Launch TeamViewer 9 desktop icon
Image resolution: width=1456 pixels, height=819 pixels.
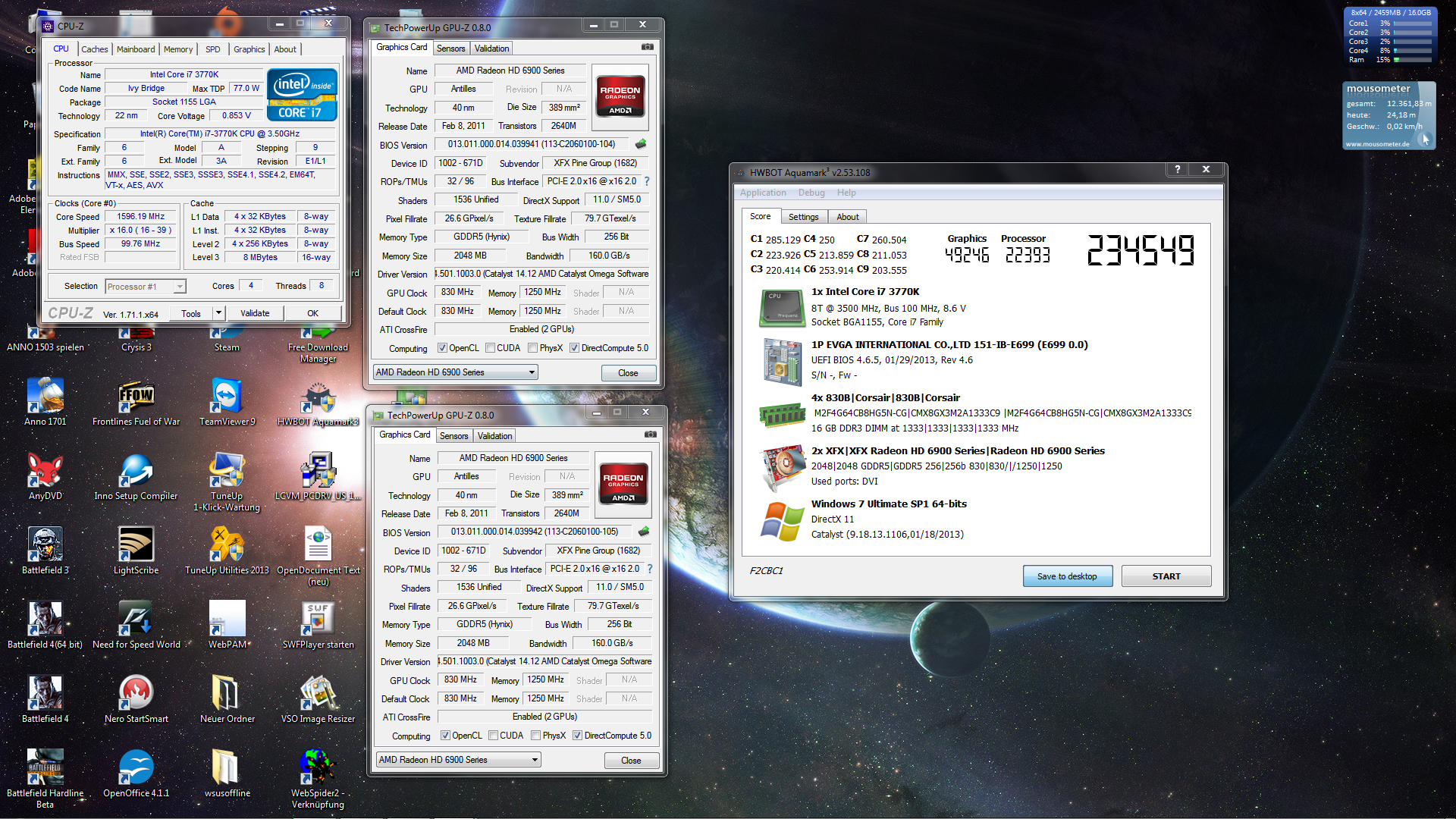tap(227, 400)
